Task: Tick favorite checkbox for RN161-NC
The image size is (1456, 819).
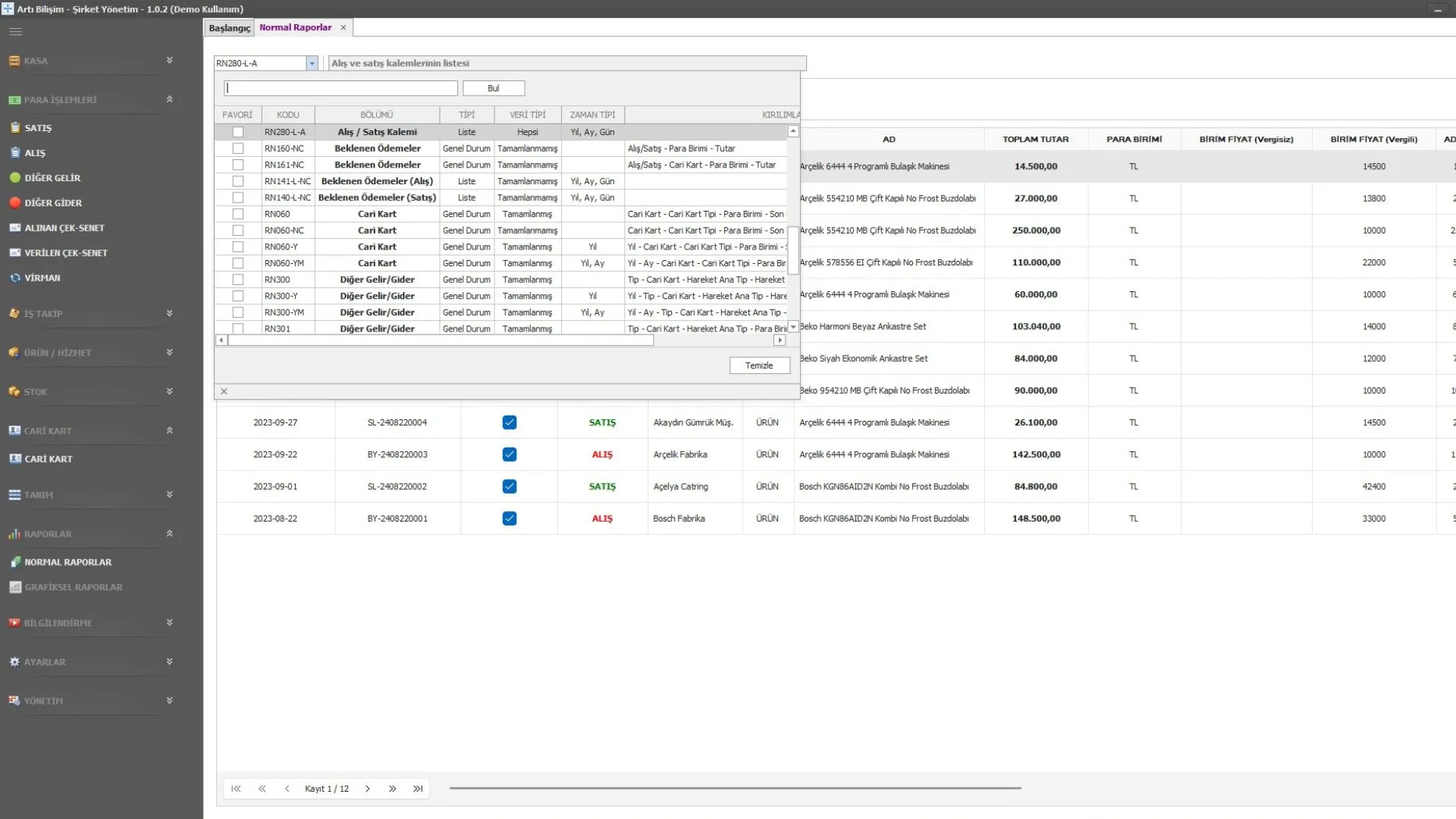Action: point(238,165)
